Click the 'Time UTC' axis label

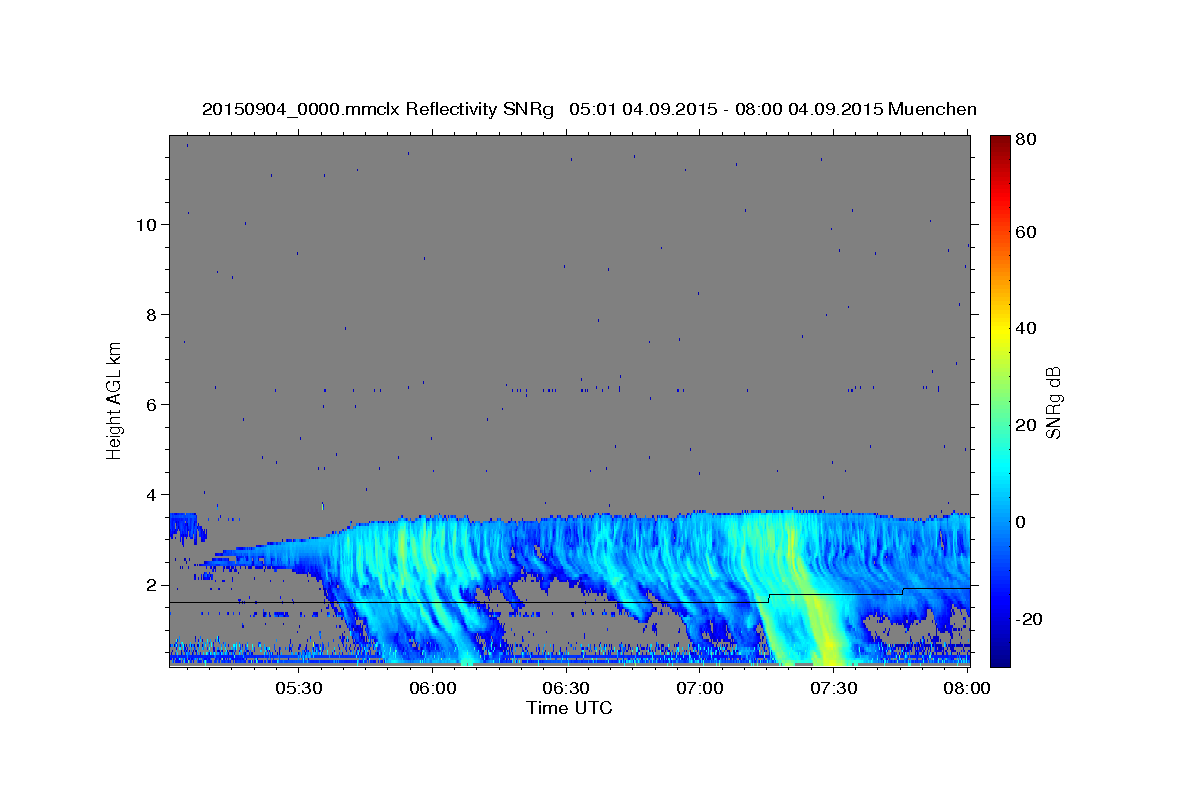point(569,708)
